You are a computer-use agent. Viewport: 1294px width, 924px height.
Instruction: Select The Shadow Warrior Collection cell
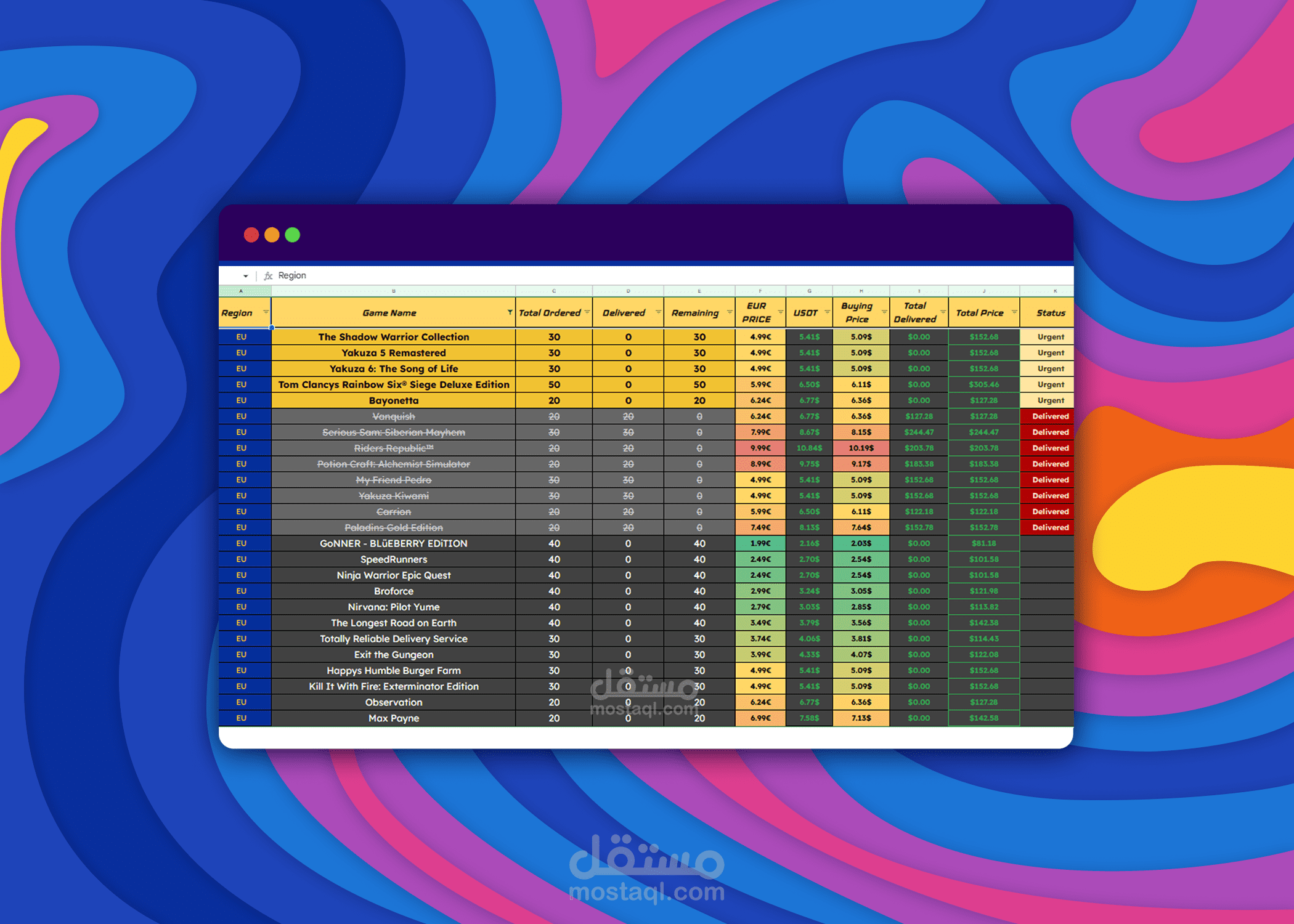coord(394,337)
